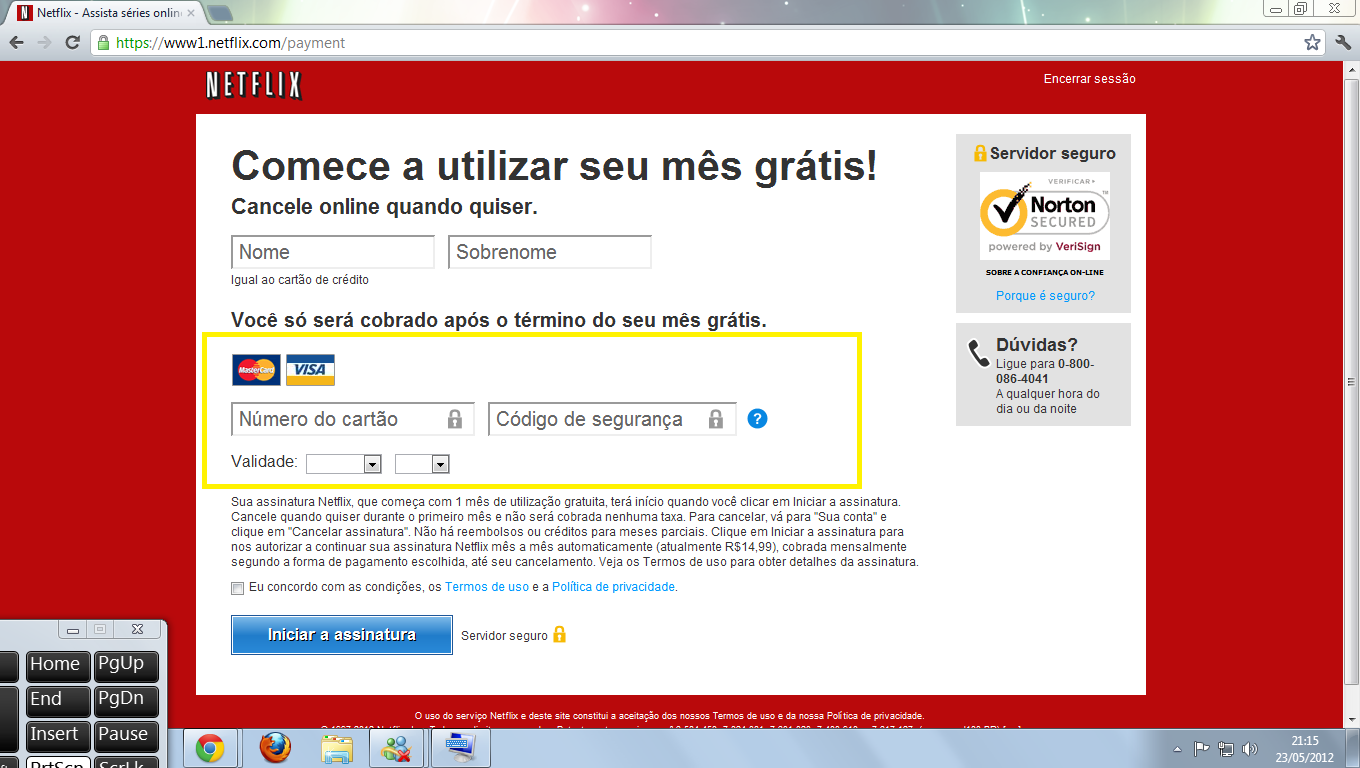Click the Número do cartão field

pos(353,419)
